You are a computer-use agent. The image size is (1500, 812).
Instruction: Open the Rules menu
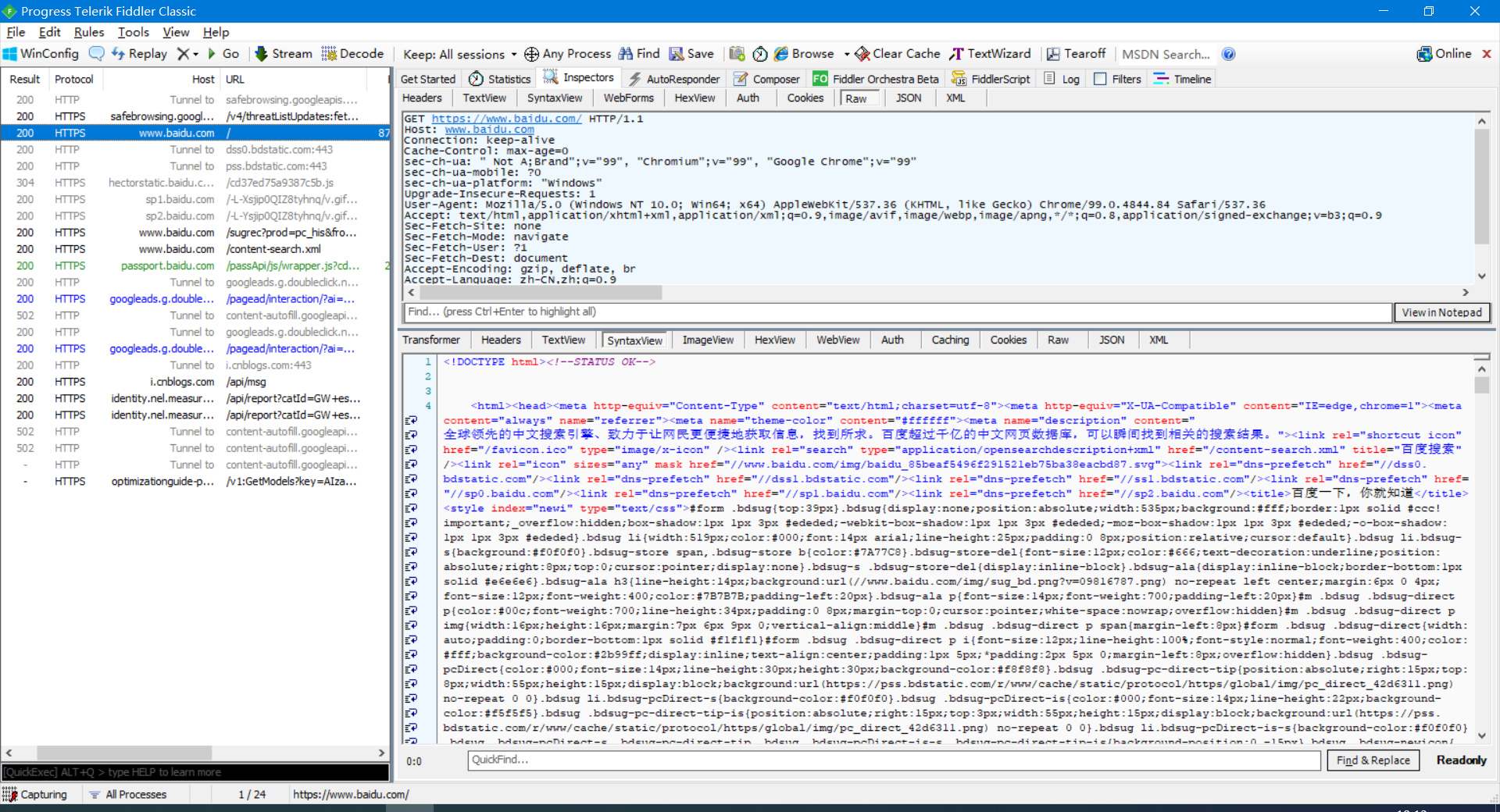89,32
